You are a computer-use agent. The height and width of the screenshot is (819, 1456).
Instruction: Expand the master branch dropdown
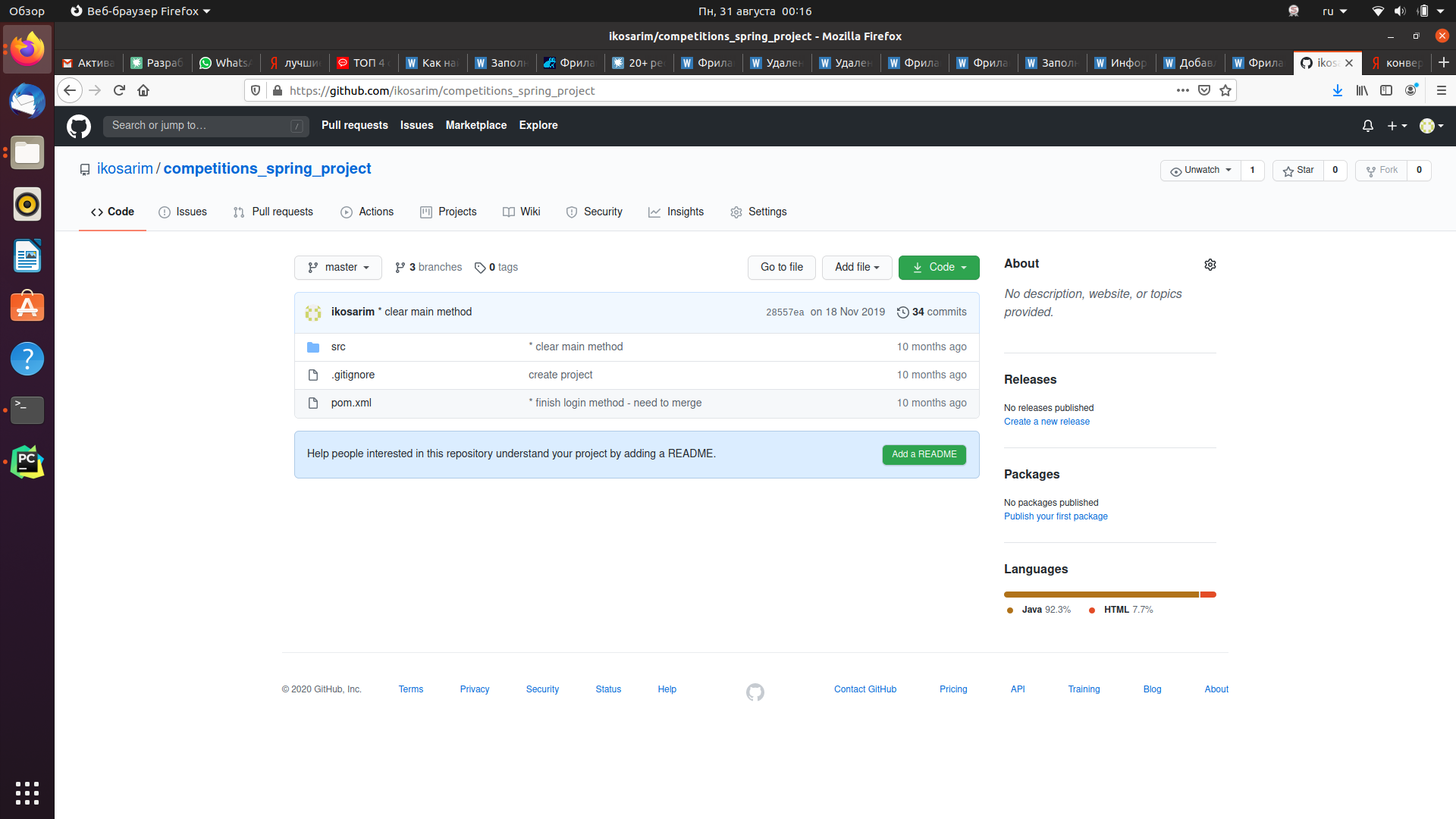click(x=338, y=267)
